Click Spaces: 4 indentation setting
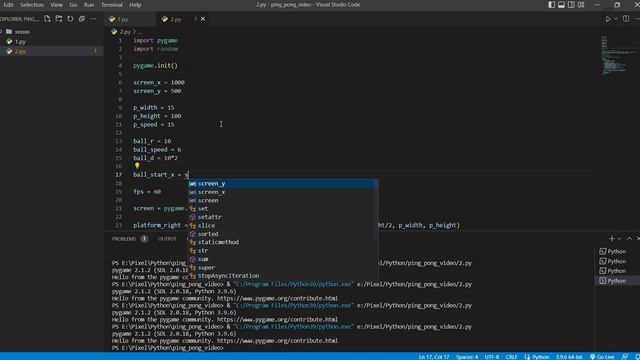This screenshot has width=640, height=360. pyautogui.click(x=467, y=357)
